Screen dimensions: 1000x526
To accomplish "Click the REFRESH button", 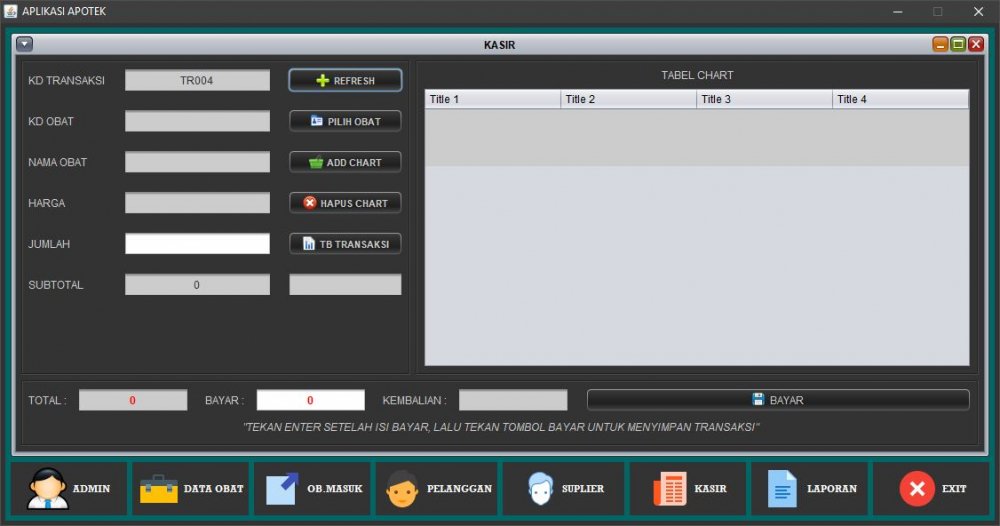I will 345,80.
